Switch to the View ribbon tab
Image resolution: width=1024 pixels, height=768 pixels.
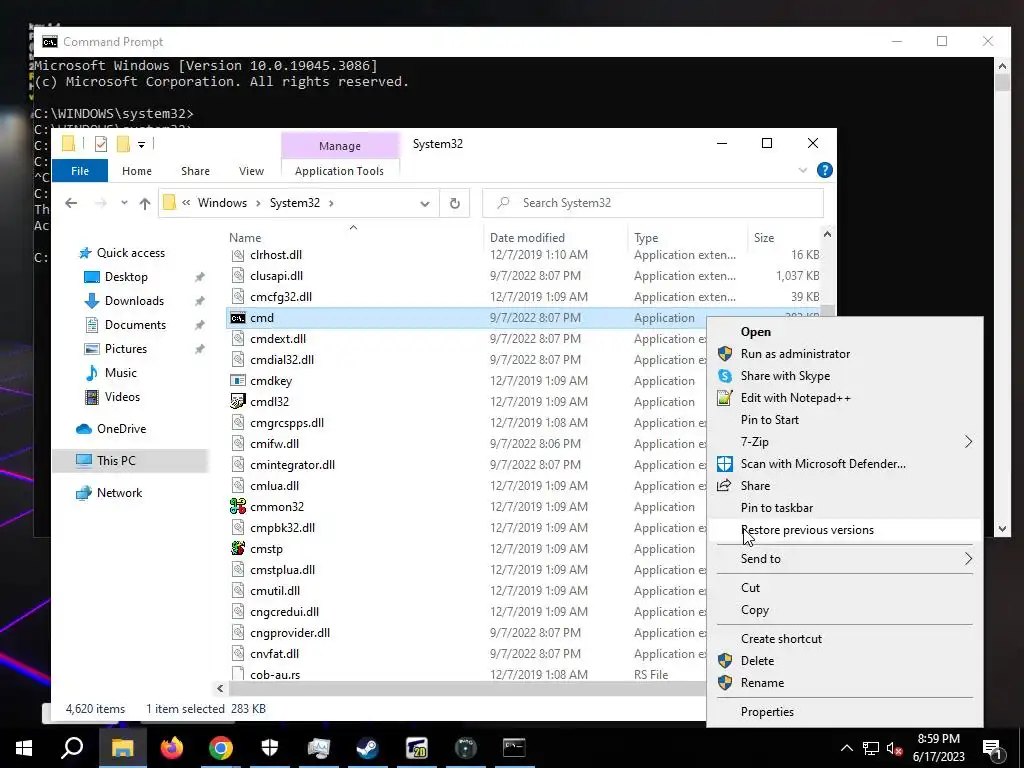coord(251,171)
